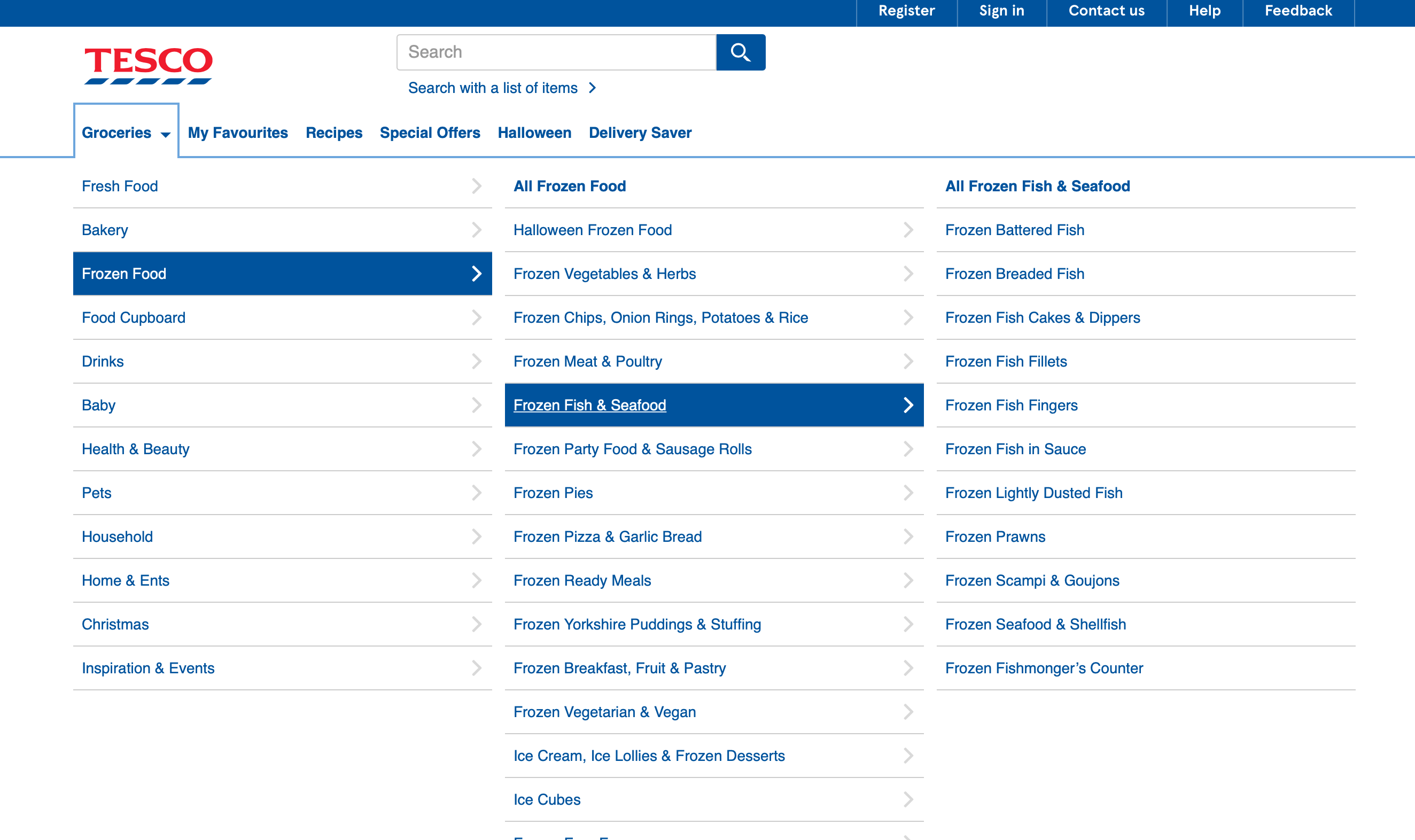This screenshot has height=840, width=1415.
Task: Open Frozen Breakfast, Fruit & Pastry
Action: click(x=714, y=668)
